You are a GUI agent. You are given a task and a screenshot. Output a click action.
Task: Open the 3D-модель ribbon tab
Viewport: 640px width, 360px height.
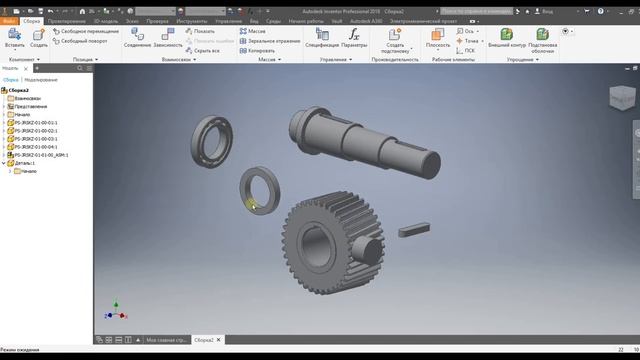106,21
